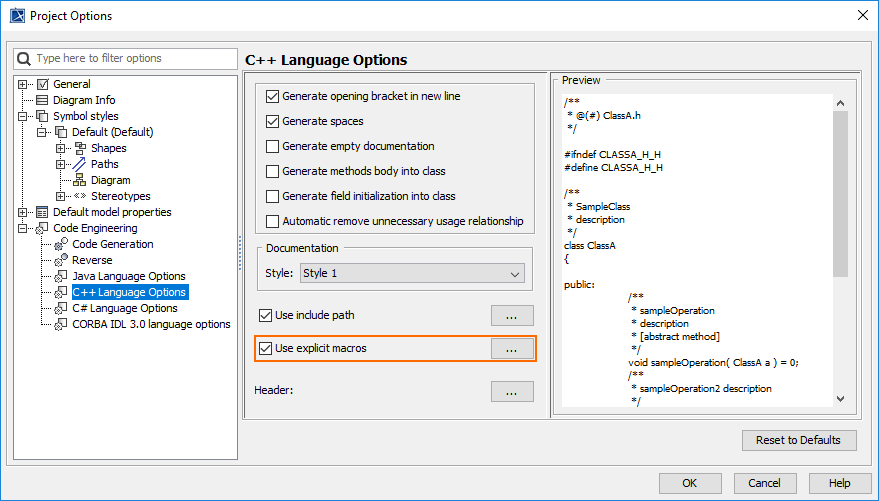Click the Preview pane vertical scrollbar
The width and height of the screenshot is (879, 501).
click(840, 192)
